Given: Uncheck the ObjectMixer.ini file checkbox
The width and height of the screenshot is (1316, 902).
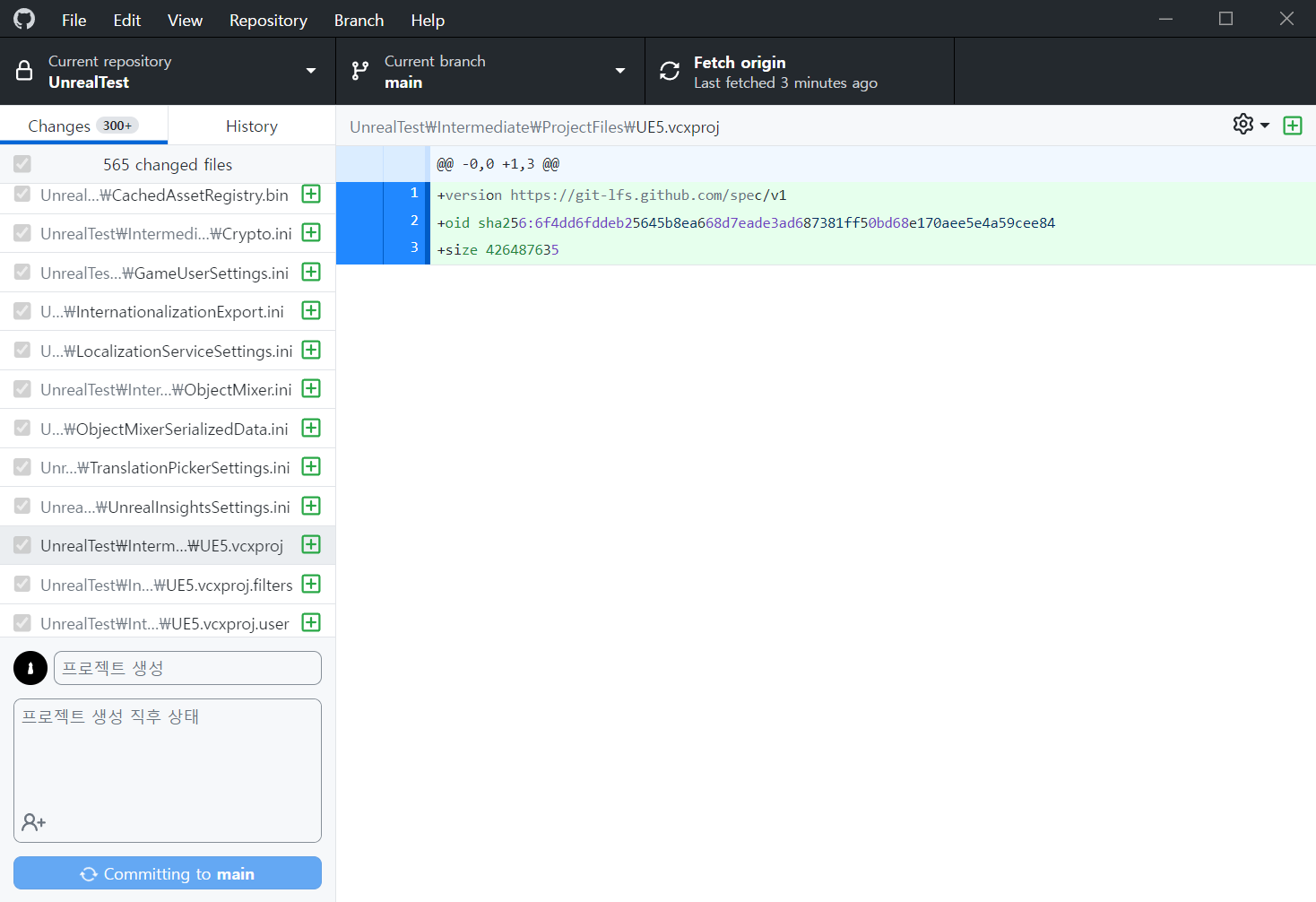Looking at the screenshot, I should [x=22, y=389].
